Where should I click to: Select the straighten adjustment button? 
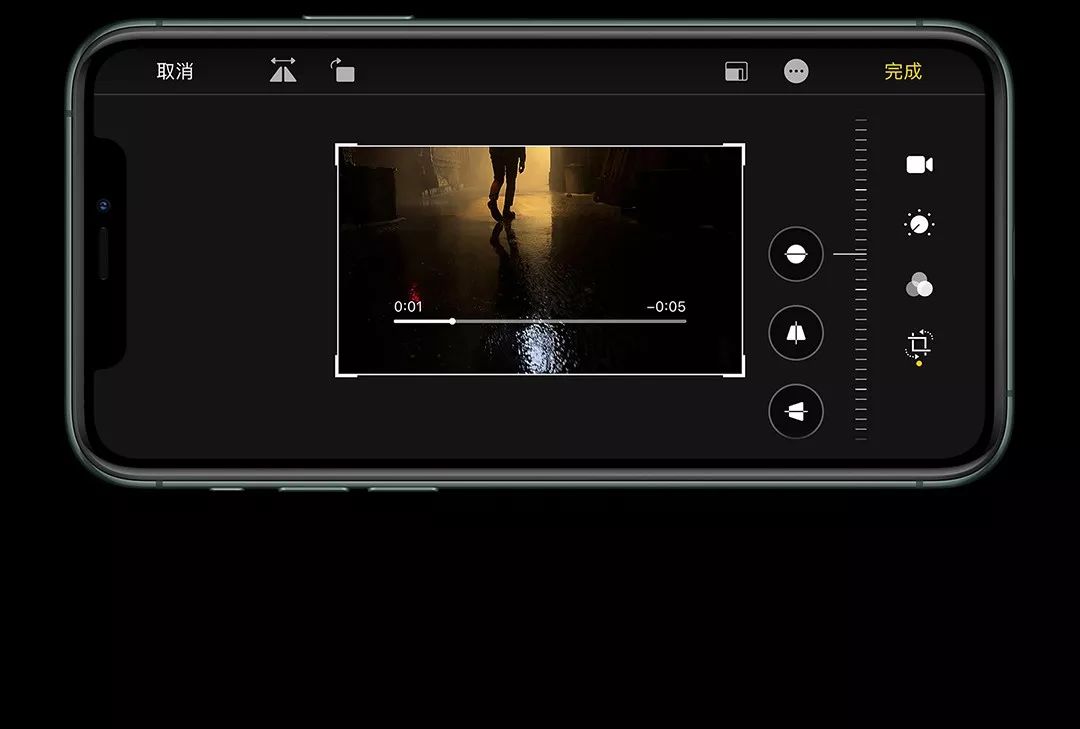pos(796,254)
